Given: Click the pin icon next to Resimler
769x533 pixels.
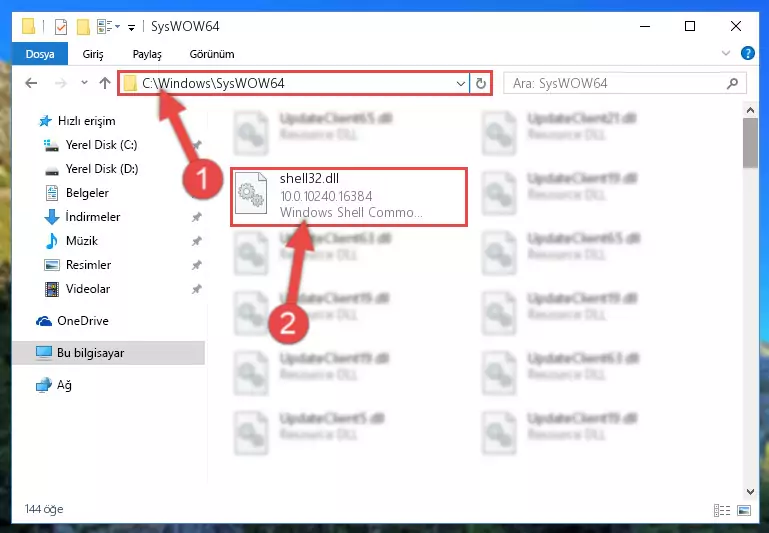Looking at the screenshot, I should pos(197,265).
